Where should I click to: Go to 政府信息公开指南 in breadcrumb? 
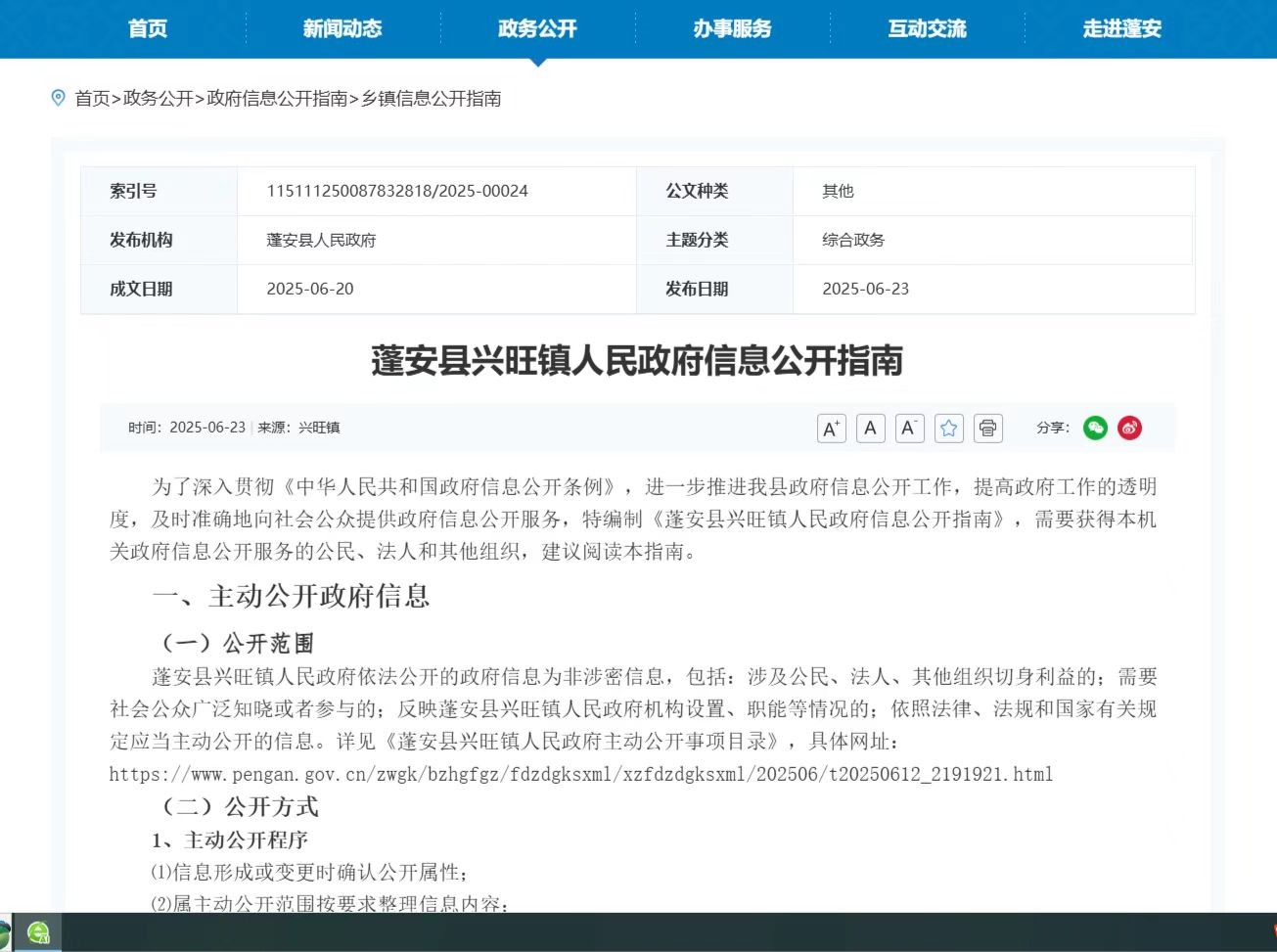(278, 99)
